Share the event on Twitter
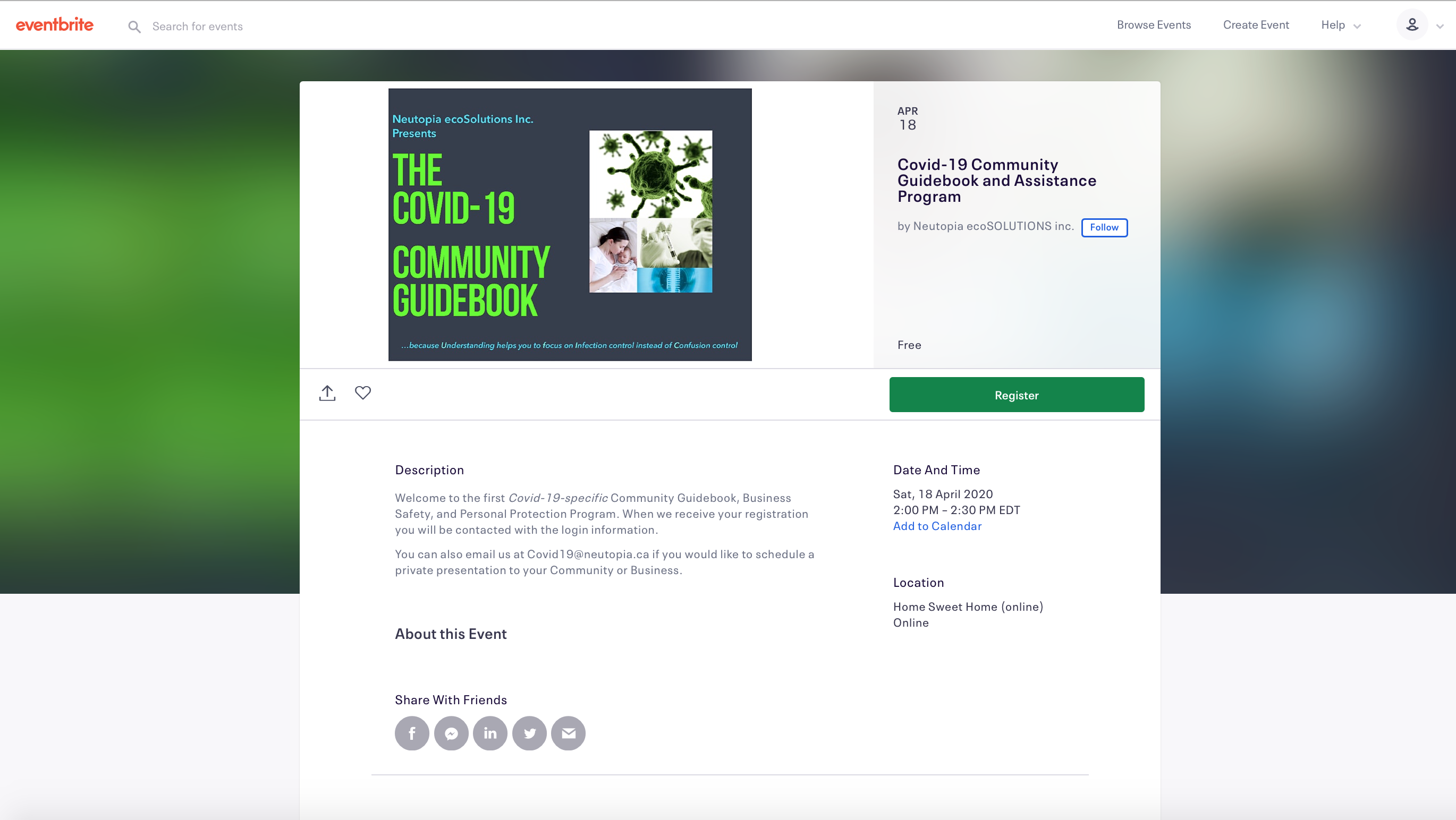This screenshot has width=1456, height=820. coord(529,733)
